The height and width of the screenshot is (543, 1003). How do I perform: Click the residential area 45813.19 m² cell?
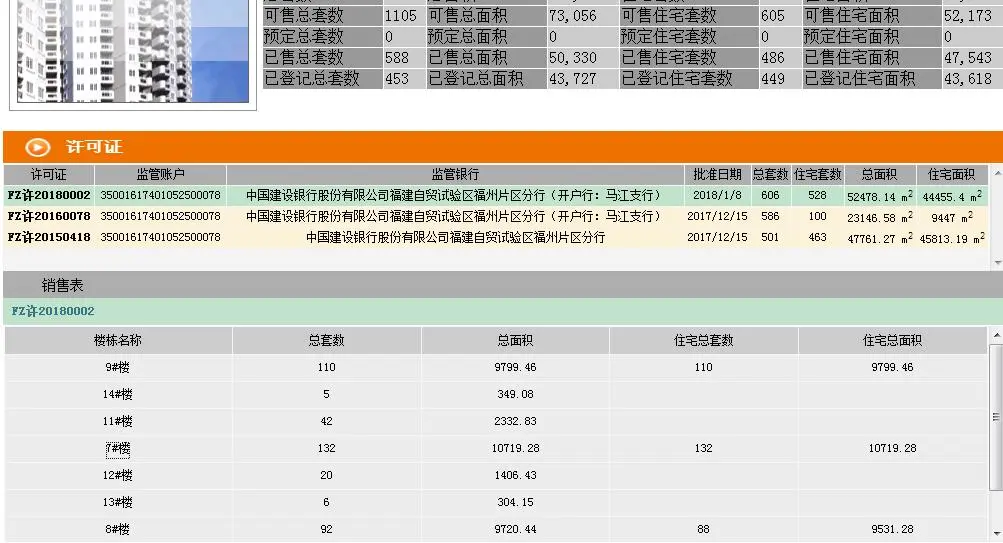952,238
